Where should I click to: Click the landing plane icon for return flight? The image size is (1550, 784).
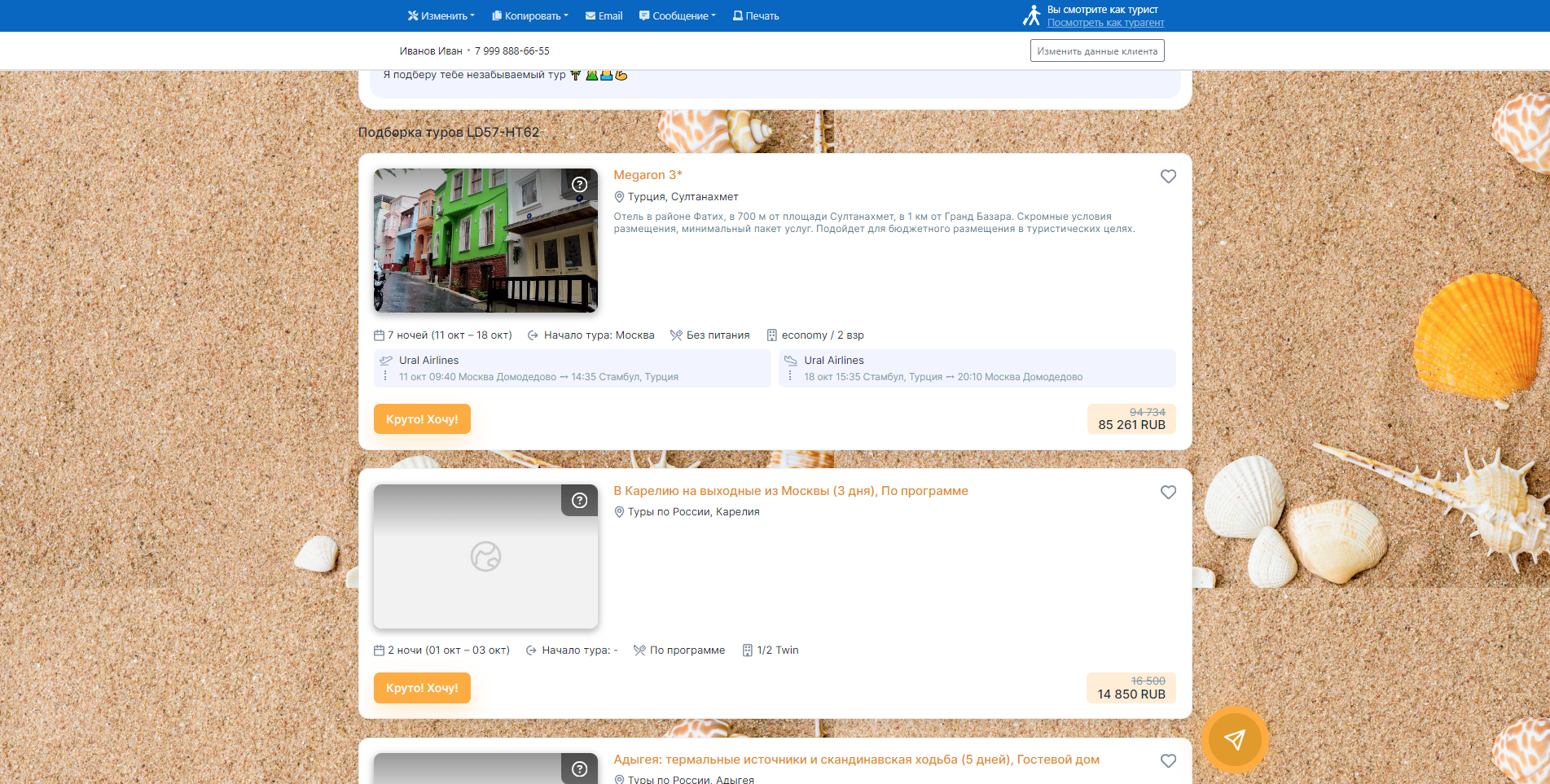pos(791,360)
